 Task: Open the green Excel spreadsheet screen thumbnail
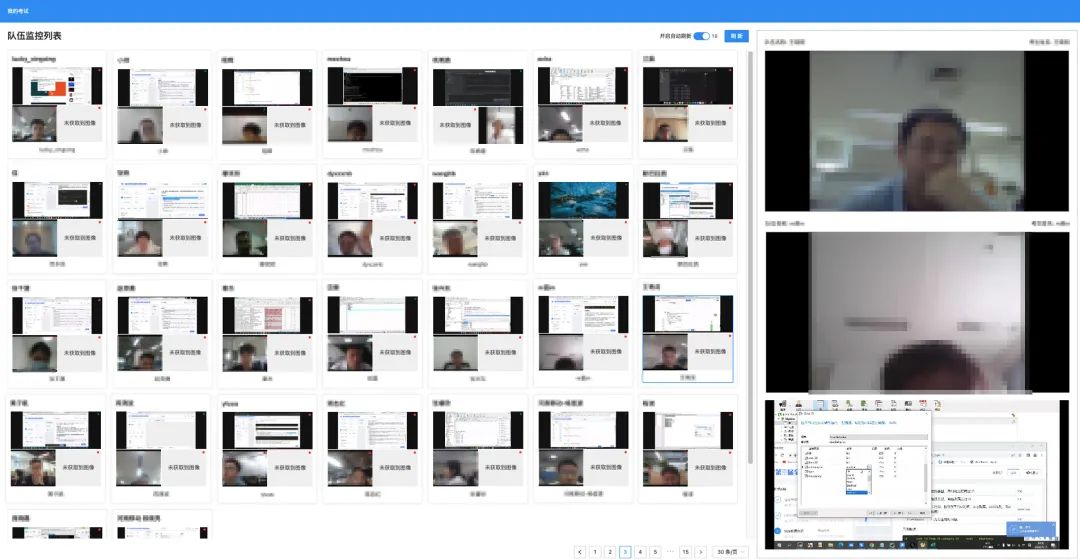pos(267,201)
